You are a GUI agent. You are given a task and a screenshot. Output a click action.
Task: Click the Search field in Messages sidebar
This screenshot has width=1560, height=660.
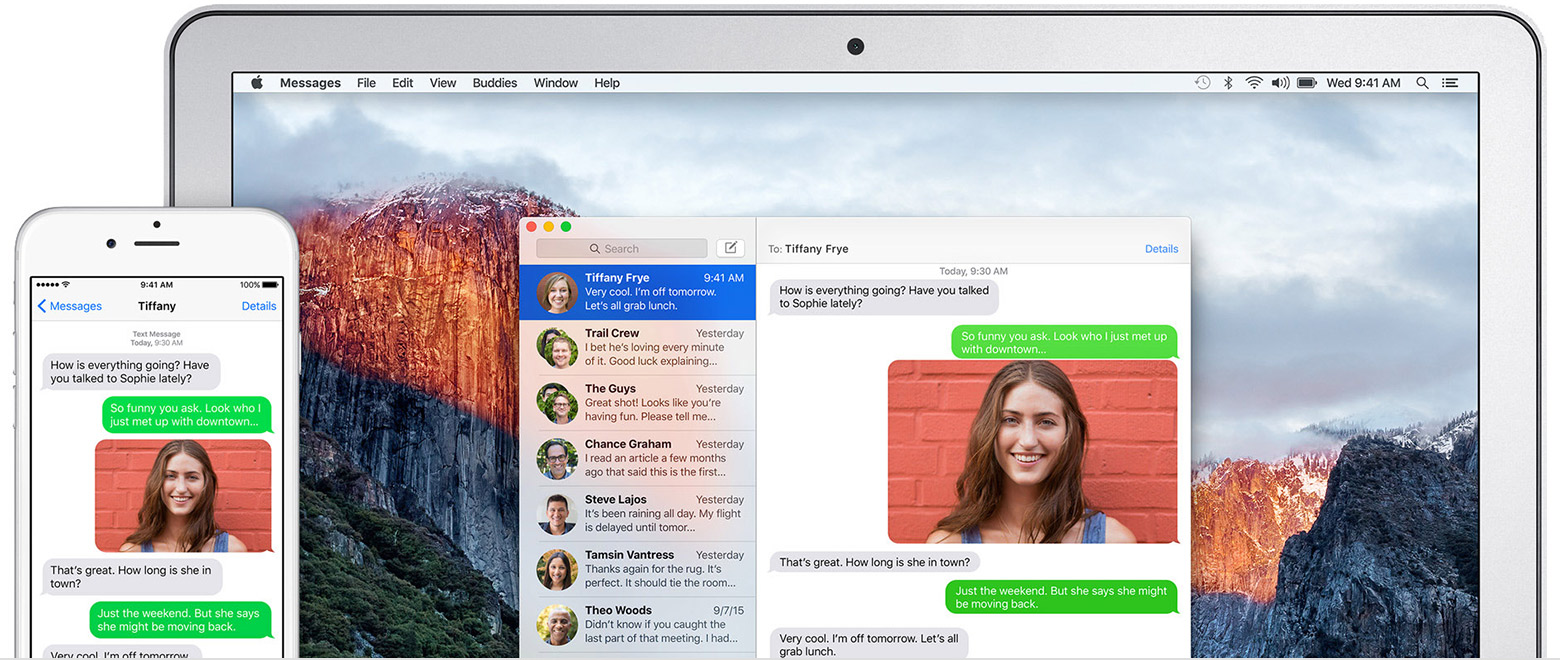(x=621, y=249)
